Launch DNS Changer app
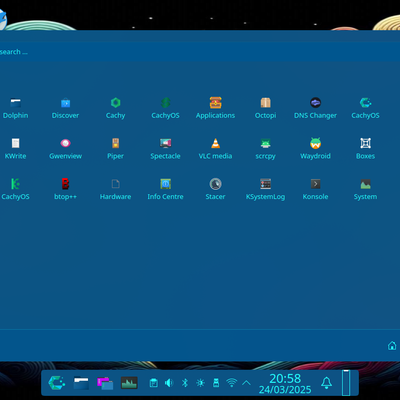Viewport: 400px width, 400px height. tap(315, 108)
